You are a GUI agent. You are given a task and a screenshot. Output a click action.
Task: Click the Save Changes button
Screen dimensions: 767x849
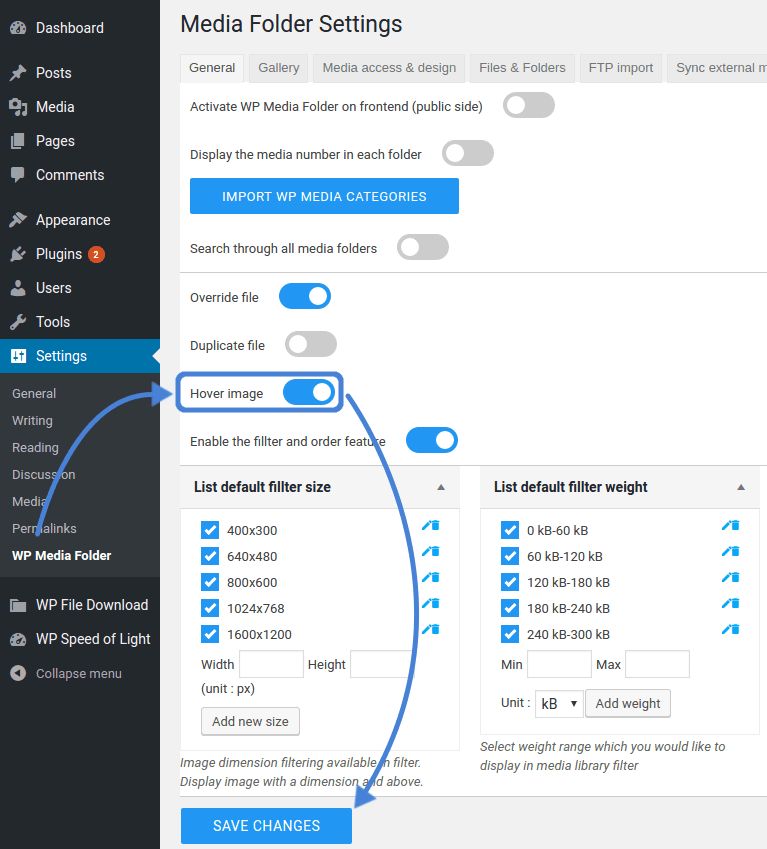[266, 826]
